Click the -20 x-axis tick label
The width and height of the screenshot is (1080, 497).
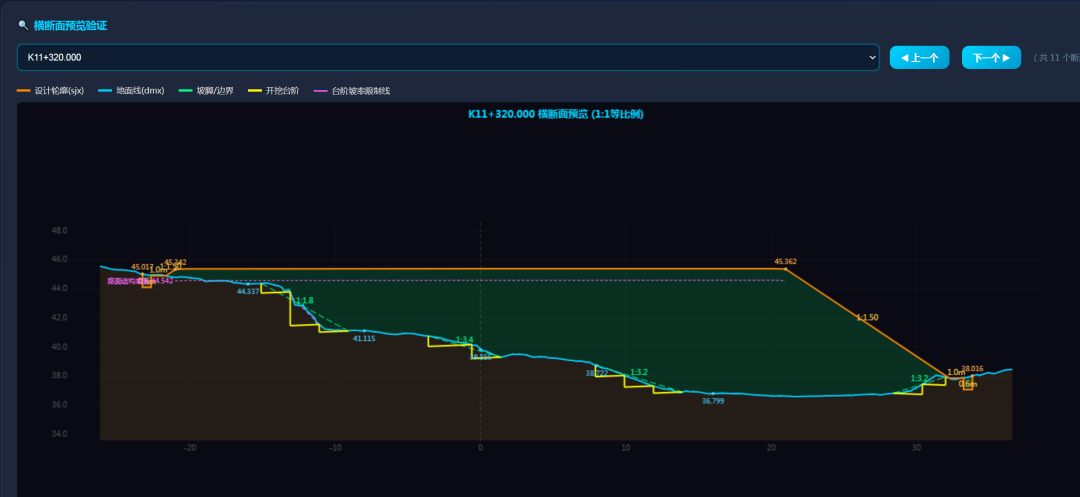pyautogui.click(x=190, y=448)
